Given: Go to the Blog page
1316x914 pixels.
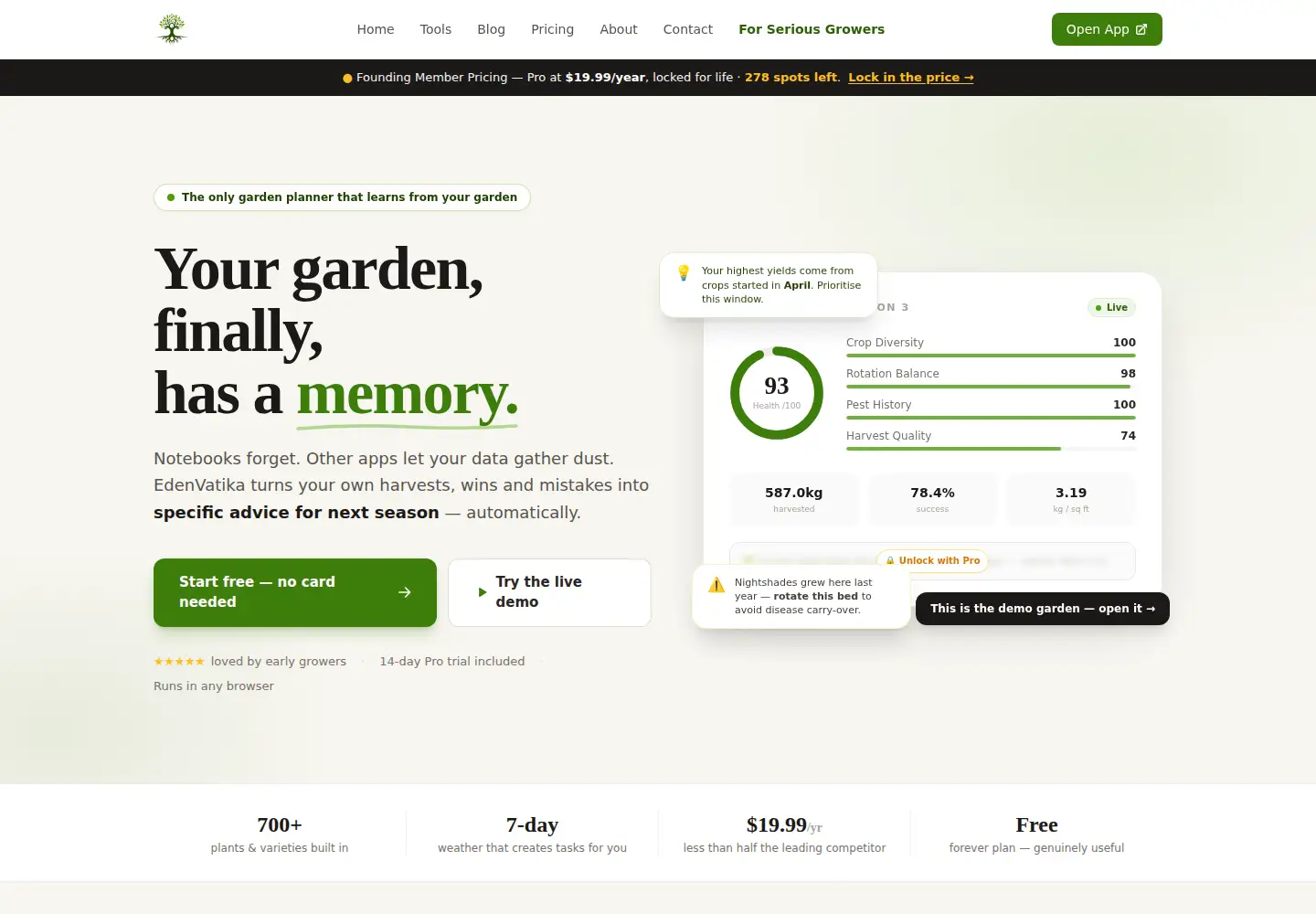Looking at the screenshot, I should coord(492,29).
